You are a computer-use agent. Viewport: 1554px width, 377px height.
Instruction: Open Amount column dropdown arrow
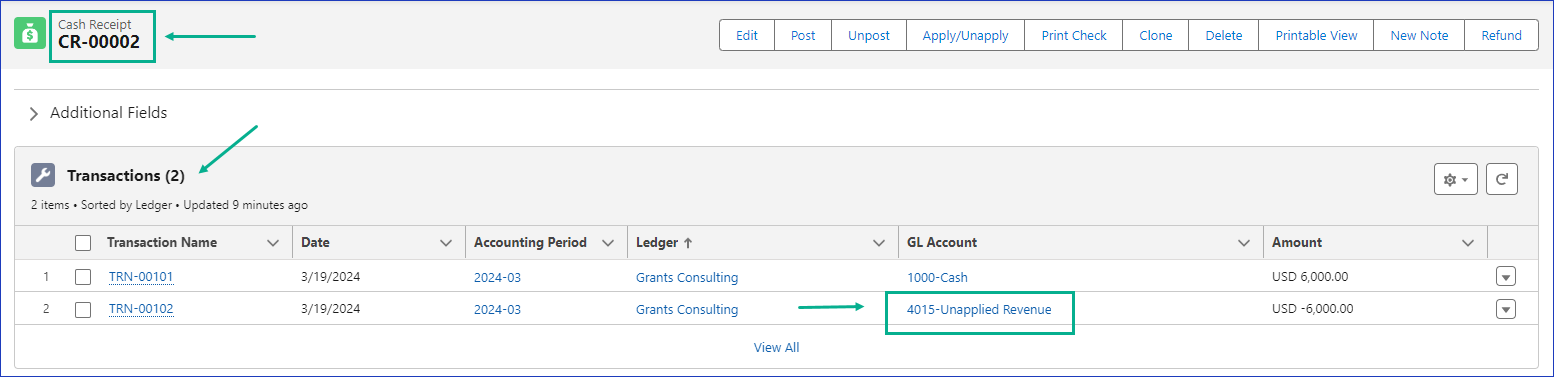pyautogui.click(x=1468, y=243)
